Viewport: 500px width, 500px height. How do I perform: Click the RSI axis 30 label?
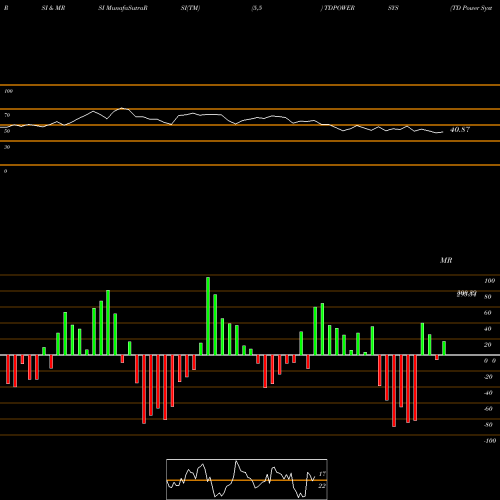click(7, 147)
